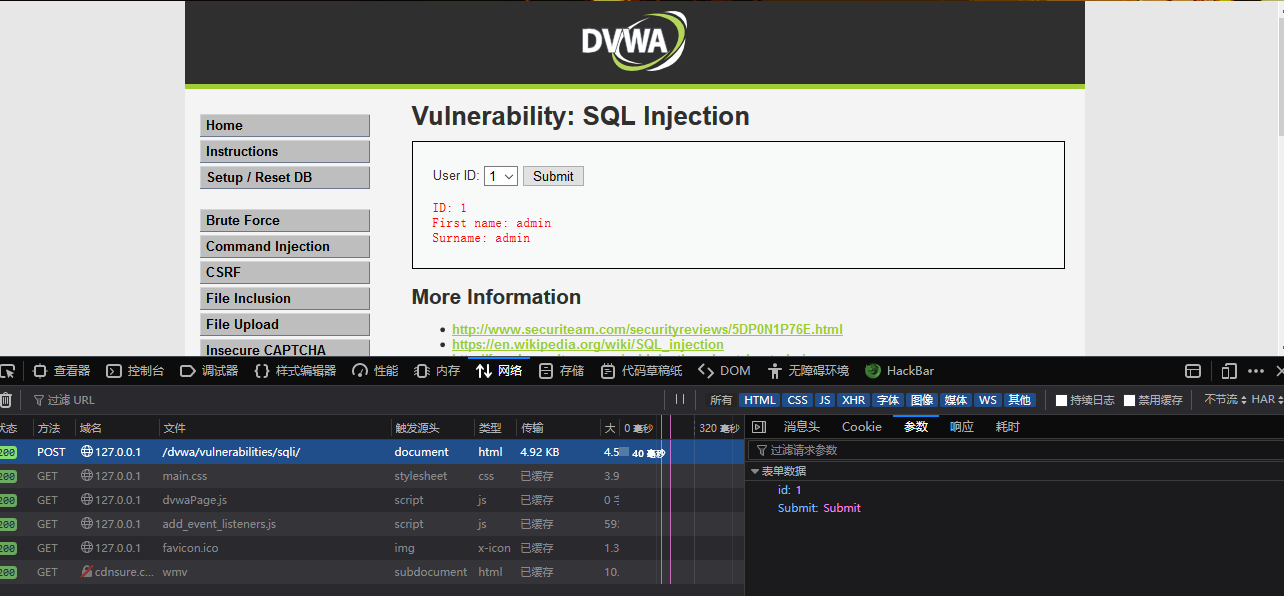The height and width of the screenshot is (596, 1284).
Task: Open the Command Injection page
Action: 285,246
